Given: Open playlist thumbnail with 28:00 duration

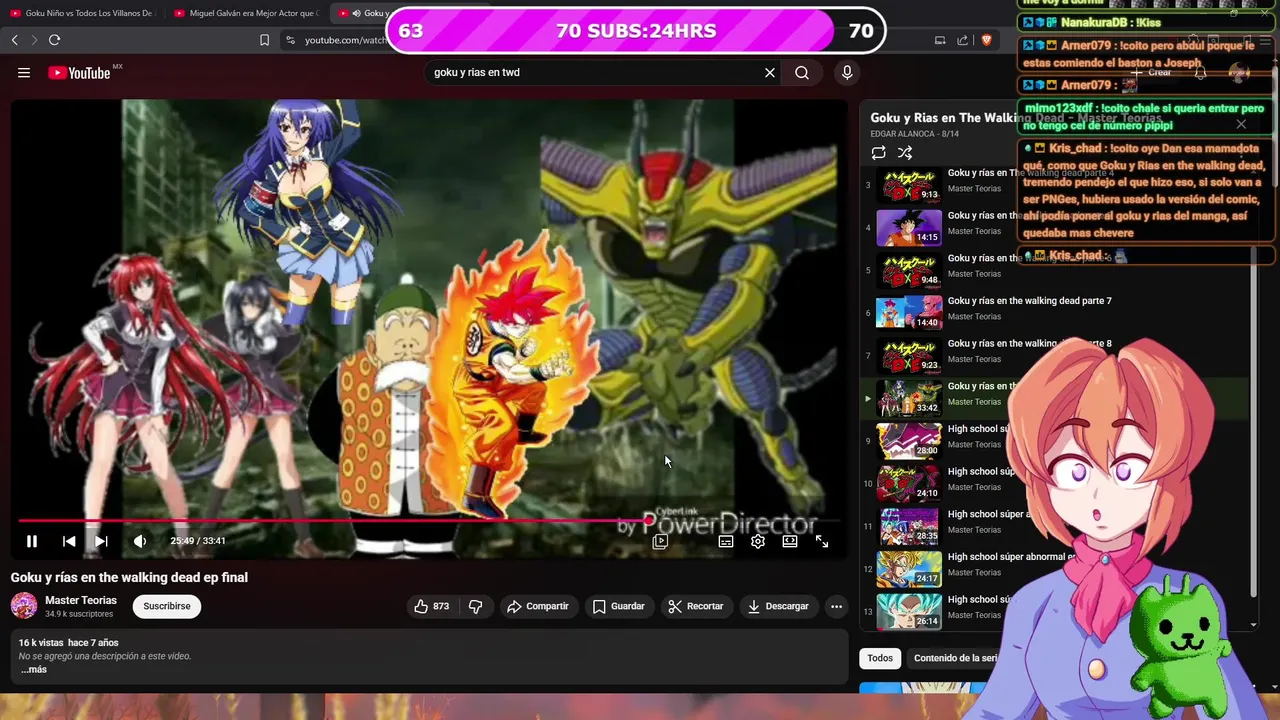Looking at the screenshot, I should (909, 441).
